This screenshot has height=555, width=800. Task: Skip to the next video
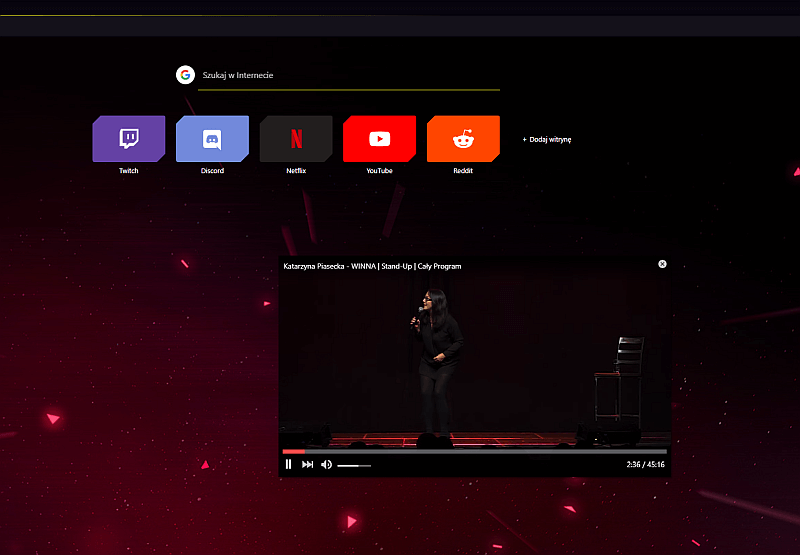[x=307, y=464]
